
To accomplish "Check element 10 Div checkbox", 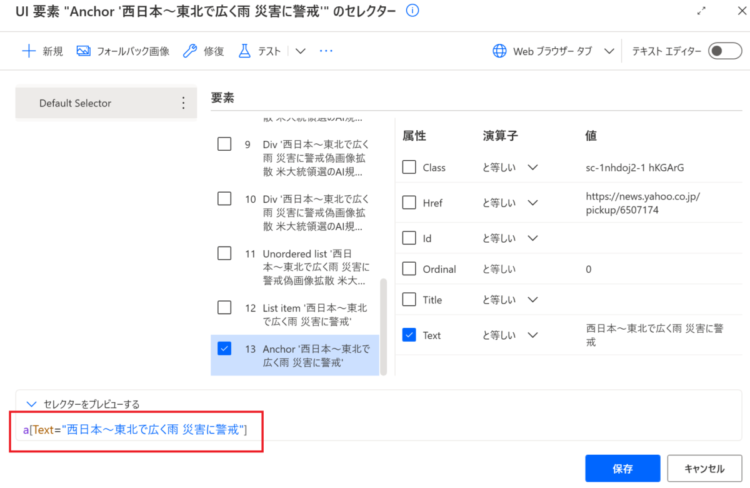I will pos(224,199).
